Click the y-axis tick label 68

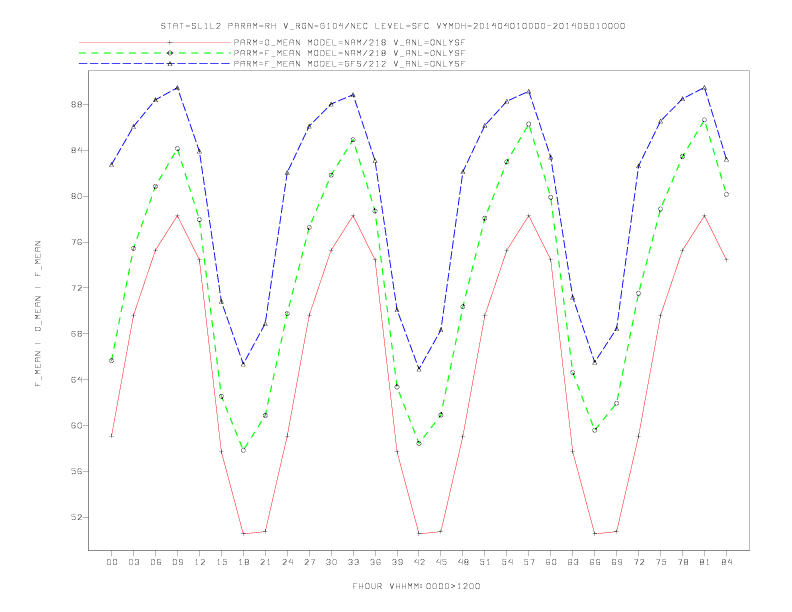click(x=77, y=334)
